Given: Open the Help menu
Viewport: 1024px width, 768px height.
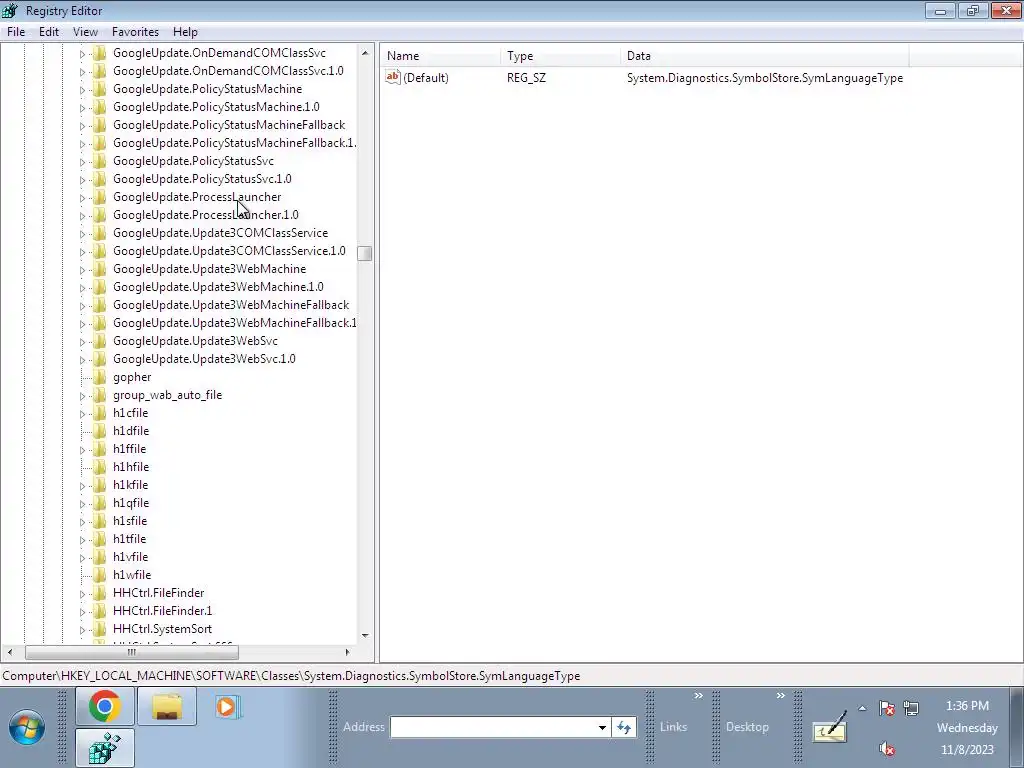Looking at the screenshot, I should coord(185,31).
